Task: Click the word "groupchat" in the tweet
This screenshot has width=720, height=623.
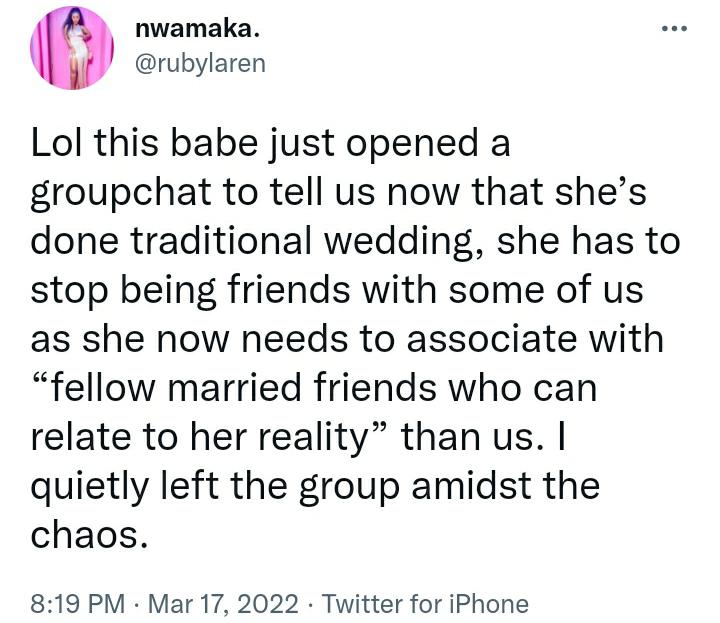Action: [x=121, y=193]
